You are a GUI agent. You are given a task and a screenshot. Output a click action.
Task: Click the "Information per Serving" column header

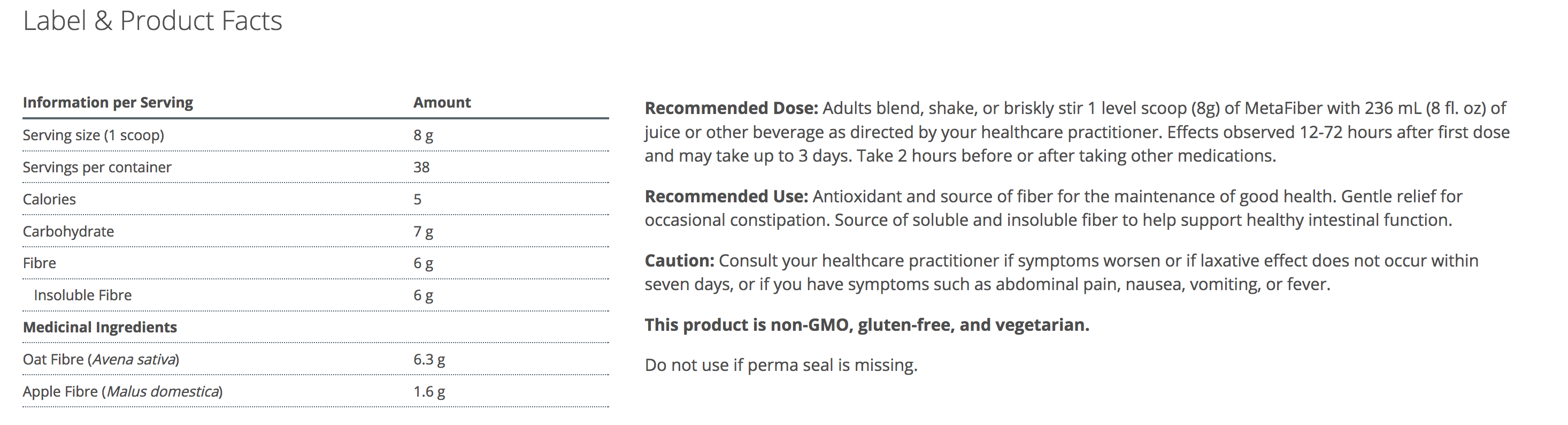click(x=107, y=103)
